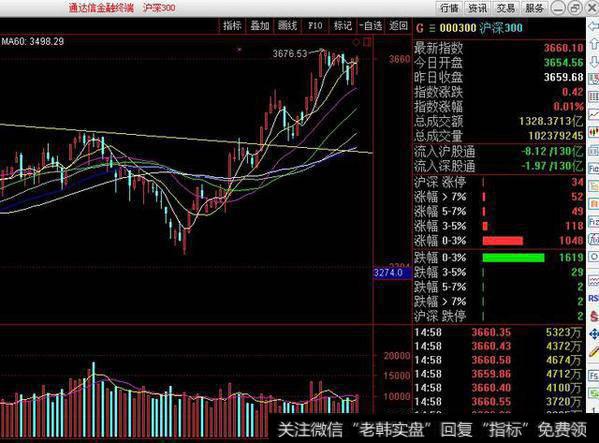Click the red 涨幅 0-3% bar
Image resolution: width=599 pixels, height=443 pixels.
pos(502,241)
